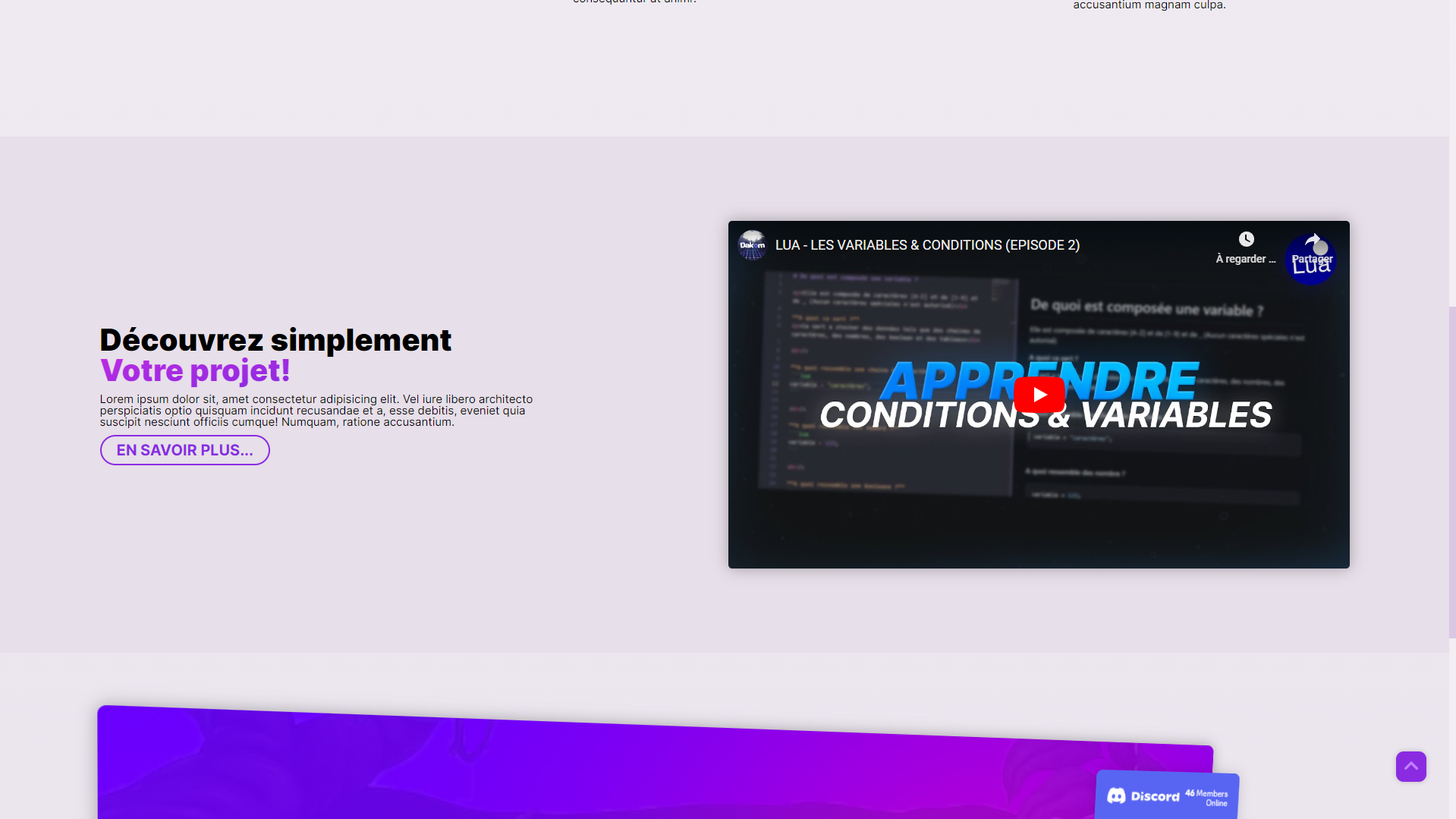Image resolution: width=1456 pixels, height=819 pixels.
Task: Open video "LUA - LES VARIABLES & CONDITIONS (EPISODE 2)"
Action: click(x=927, y=245)
